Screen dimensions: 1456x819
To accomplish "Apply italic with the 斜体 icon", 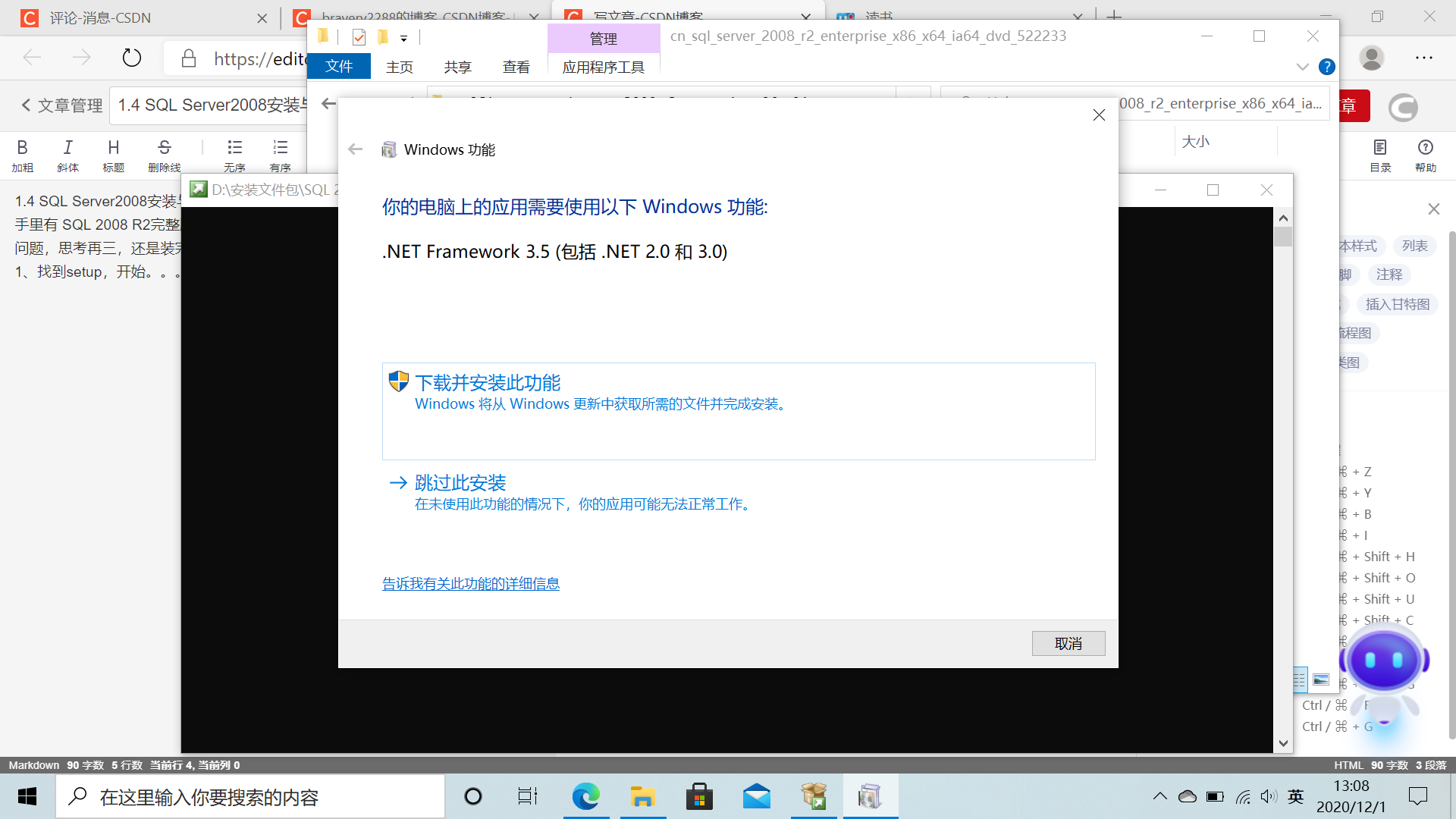I will [x=68, y=155].
